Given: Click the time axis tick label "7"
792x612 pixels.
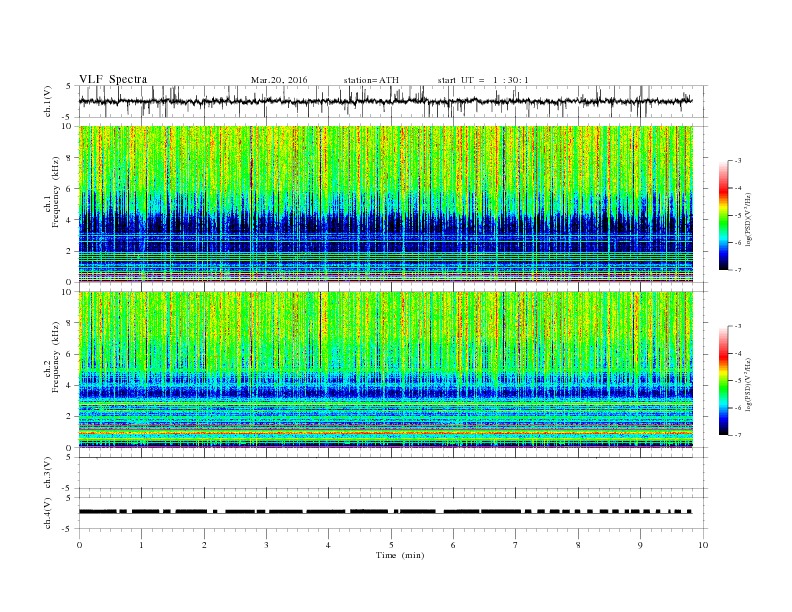Looking at the screenshot, I should 516,545.
